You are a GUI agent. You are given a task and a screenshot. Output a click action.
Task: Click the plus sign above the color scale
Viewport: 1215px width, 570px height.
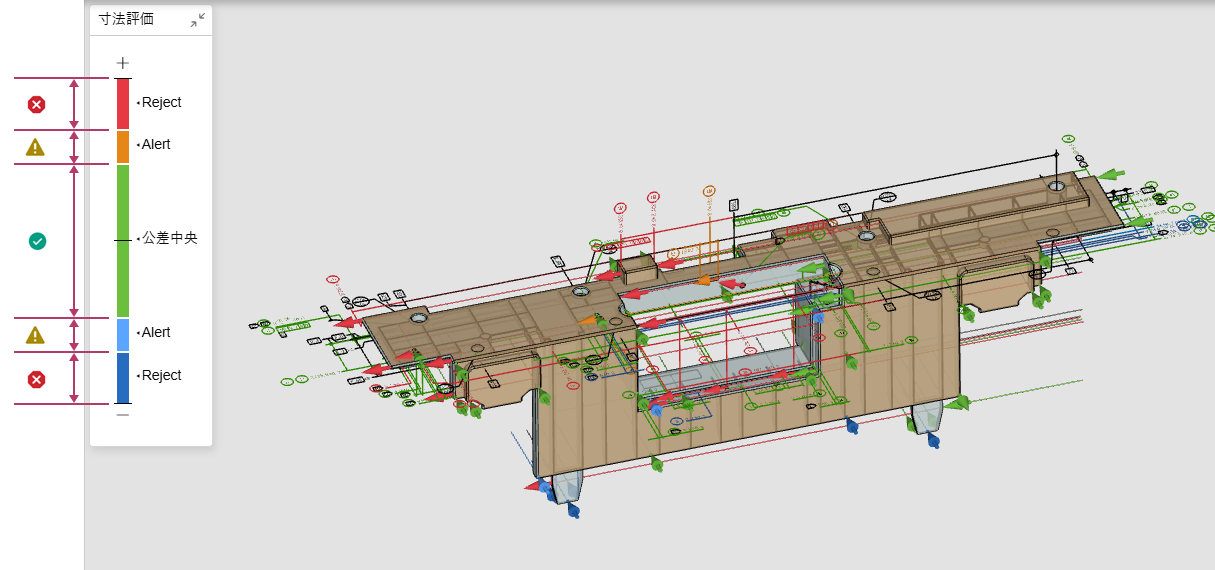[123, 63]
